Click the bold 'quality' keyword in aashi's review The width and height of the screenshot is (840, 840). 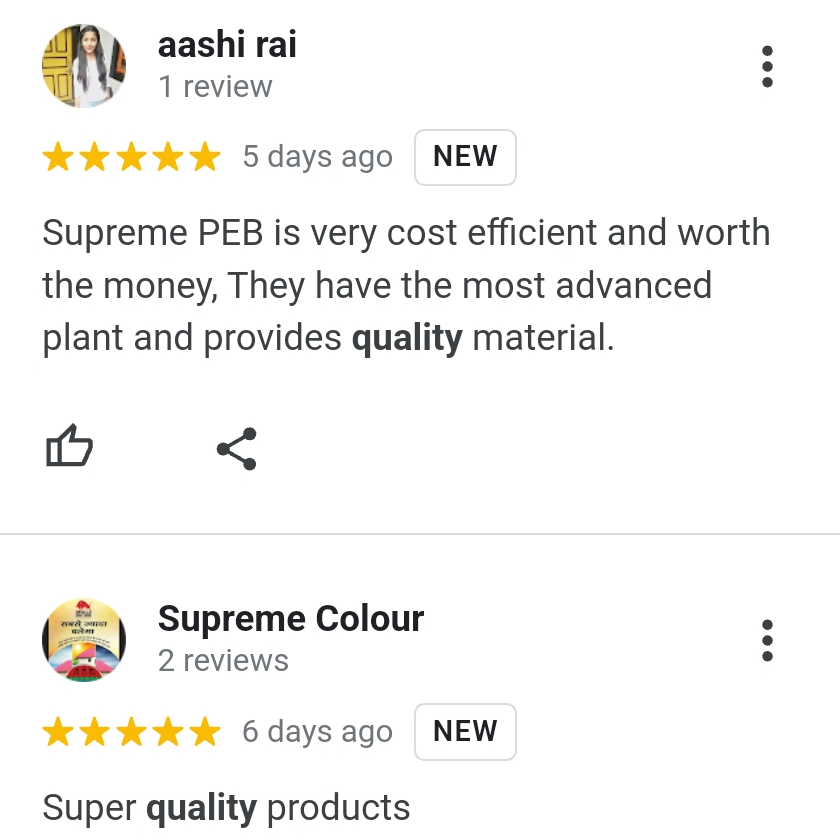pyautogui.click(x=407, y=339)
